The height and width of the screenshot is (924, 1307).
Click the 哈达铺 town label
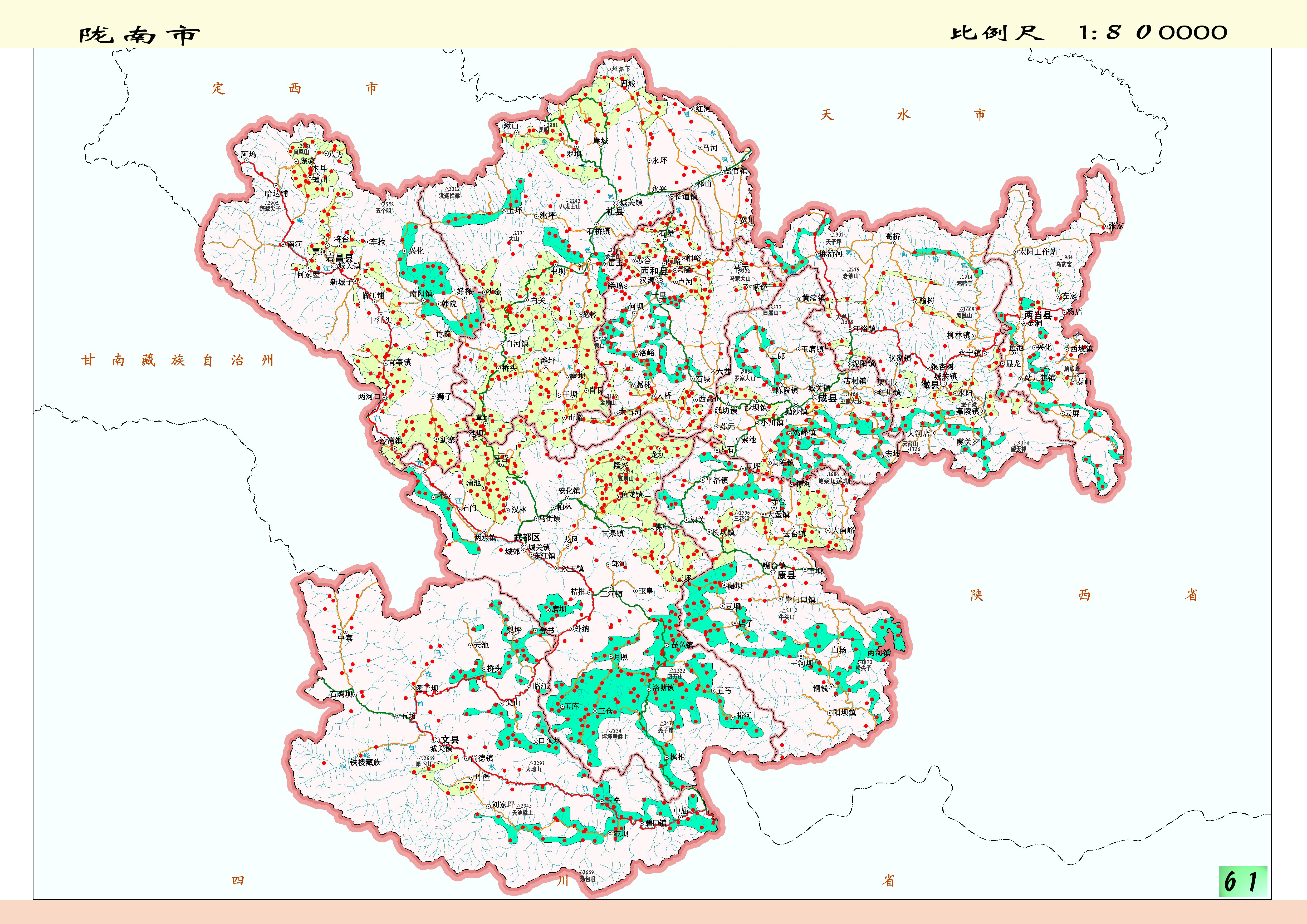(276, 194)
